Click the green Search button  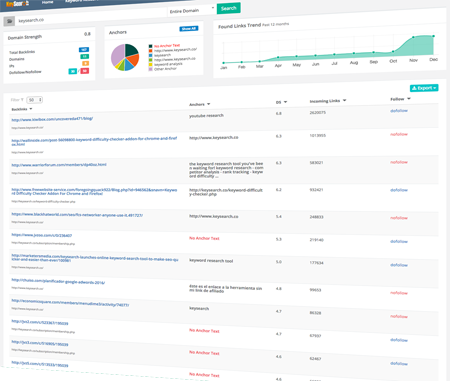pyautogui.click(x=229, y=8)
